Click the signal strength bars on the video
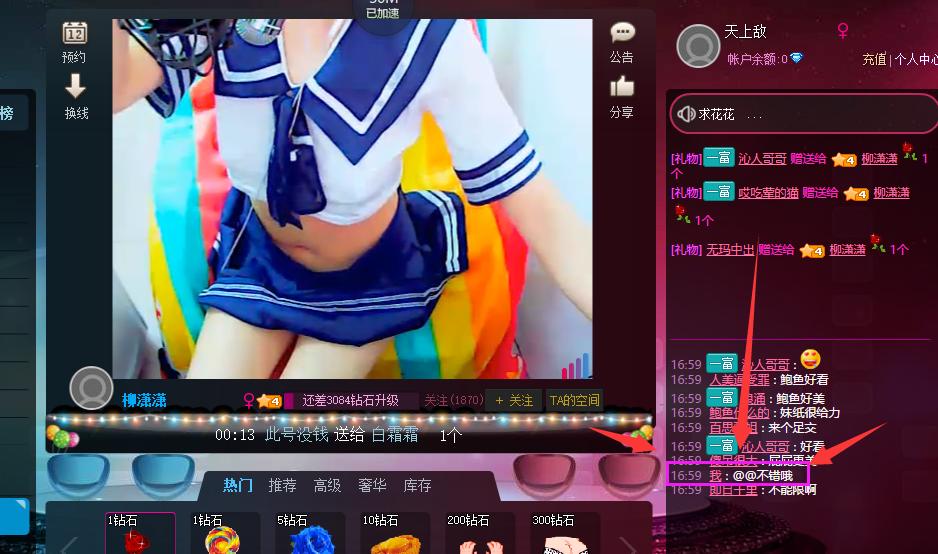Viewport: 938px width, 554px height. pos(575,365)
